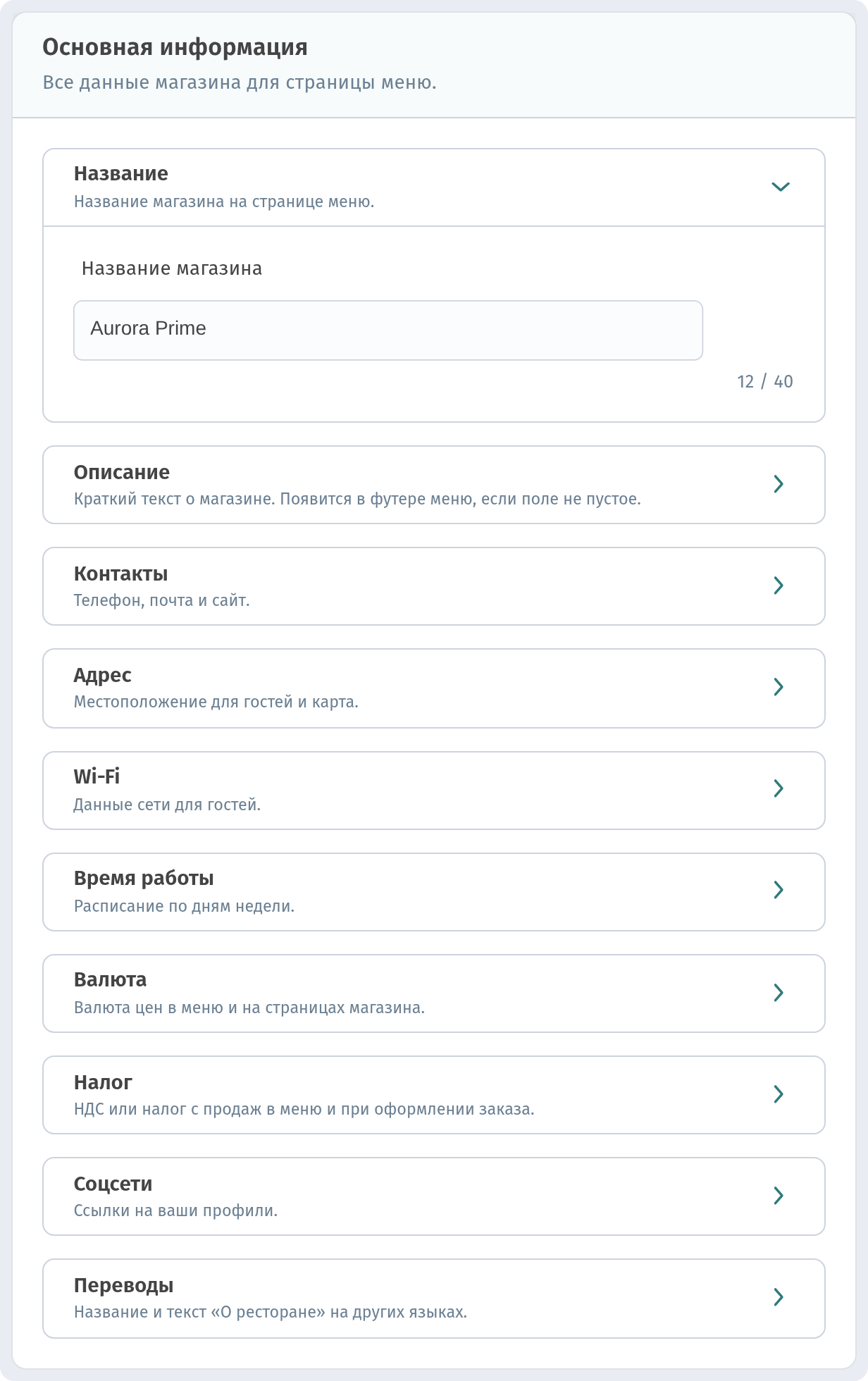Expand Время работы chevron icon
868x1381 pixels.
point(779,890)
